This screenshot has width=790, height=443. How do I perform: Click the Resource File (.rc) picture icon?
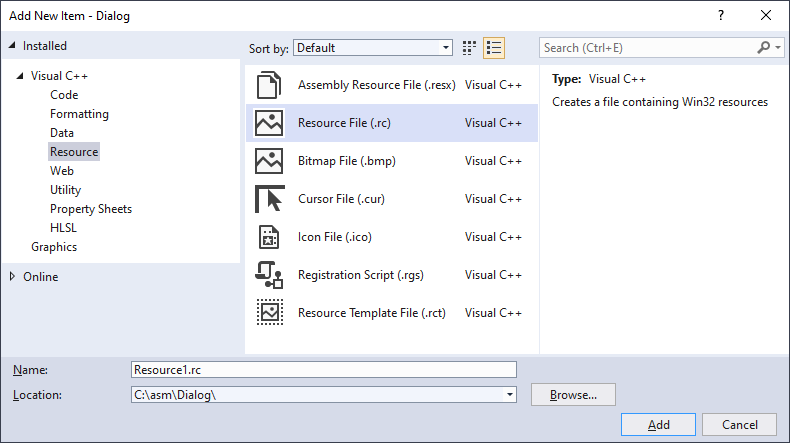click(269, 123)
